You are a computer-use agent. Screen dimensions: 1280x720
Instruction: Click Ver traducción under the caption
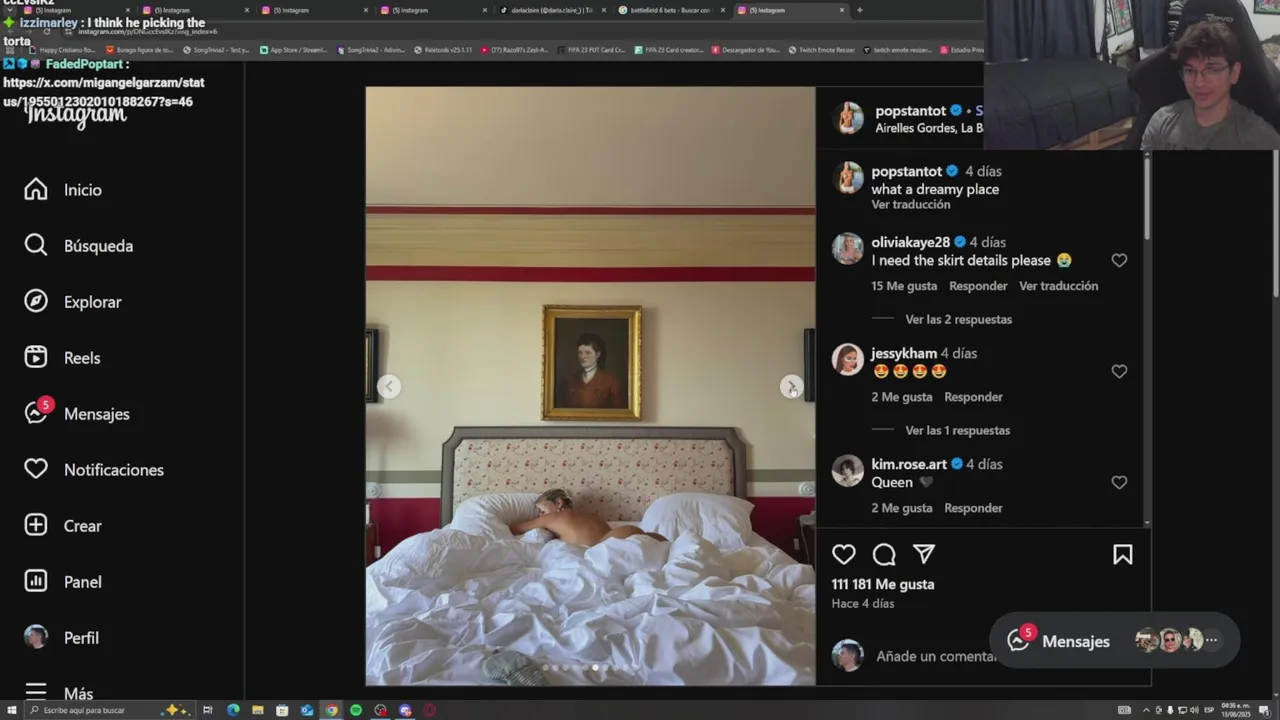pyautogui.click(x=910, y=204)
